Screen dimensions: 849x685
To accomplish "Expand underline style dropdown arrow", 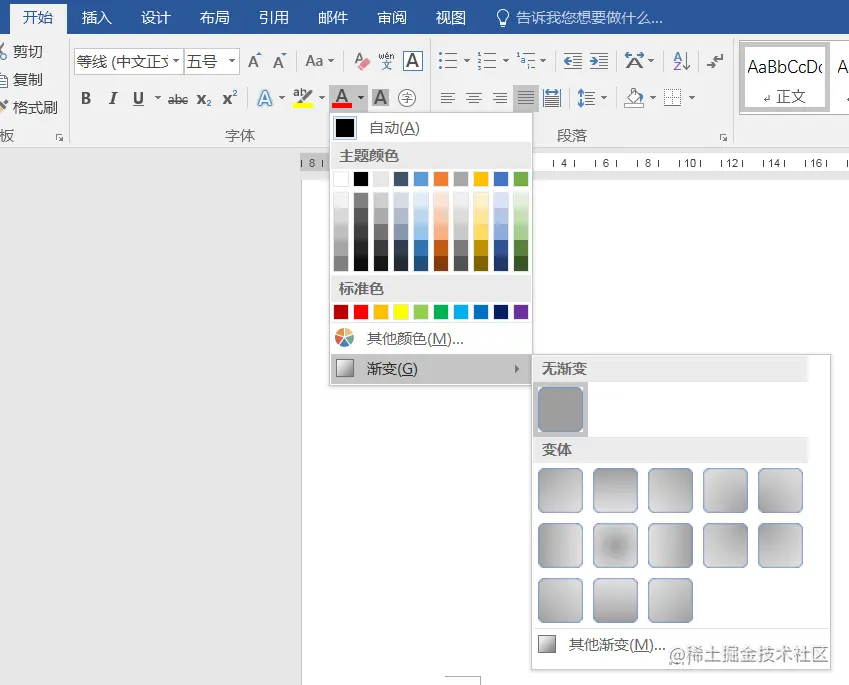I will (x=158, y=98).
